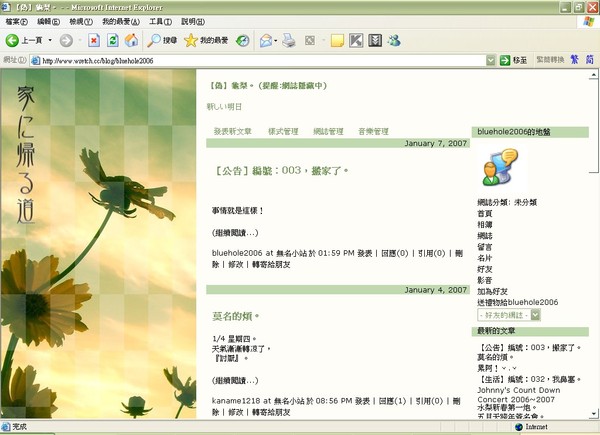Expand the Mail button dropdown arrow
The height and width of the screenshot is (435, 600).
[276, 40]
